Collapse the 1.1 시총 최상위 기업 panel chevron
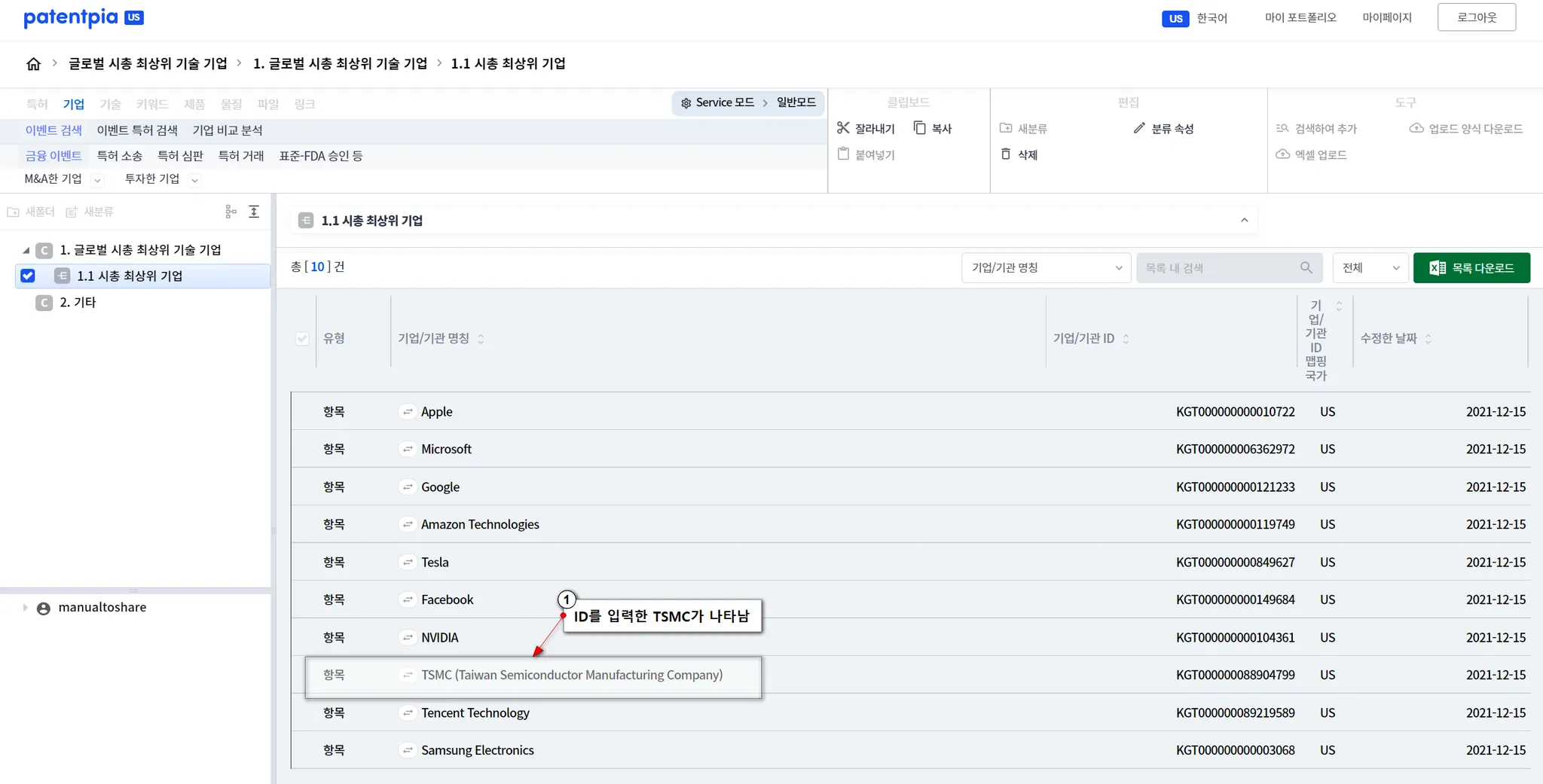The width and height of the screenshot is (1543, 784). click(1244, 220)
